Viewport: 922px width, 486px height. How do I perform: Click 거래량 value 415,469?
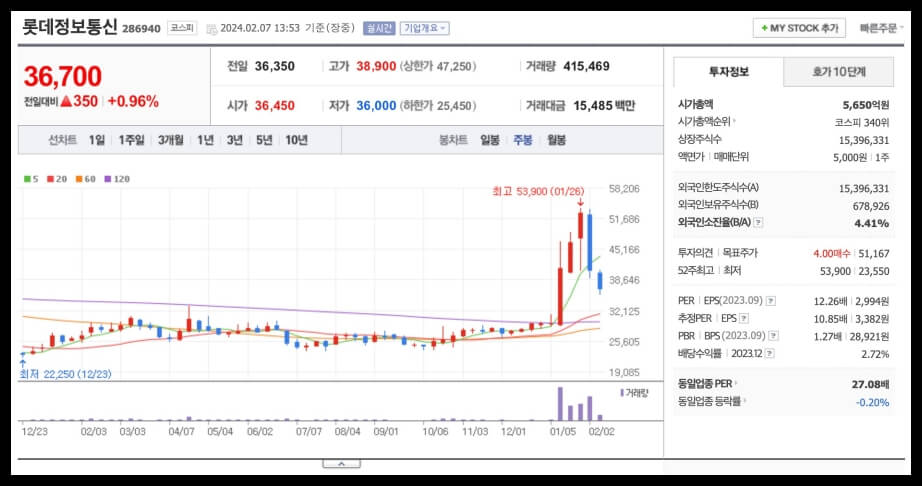586,66
